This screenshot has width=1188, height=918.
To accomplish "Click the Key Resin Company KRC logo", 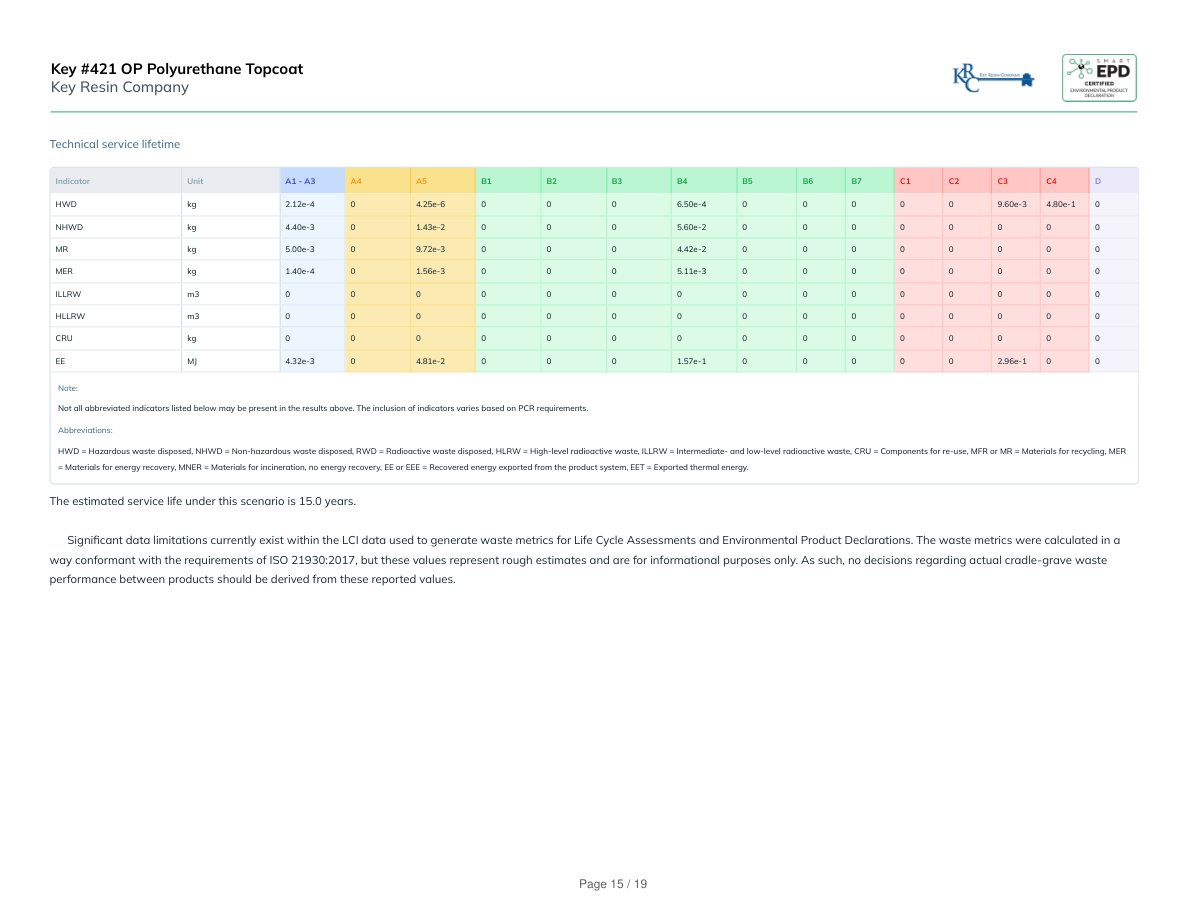I will point(993,77).
